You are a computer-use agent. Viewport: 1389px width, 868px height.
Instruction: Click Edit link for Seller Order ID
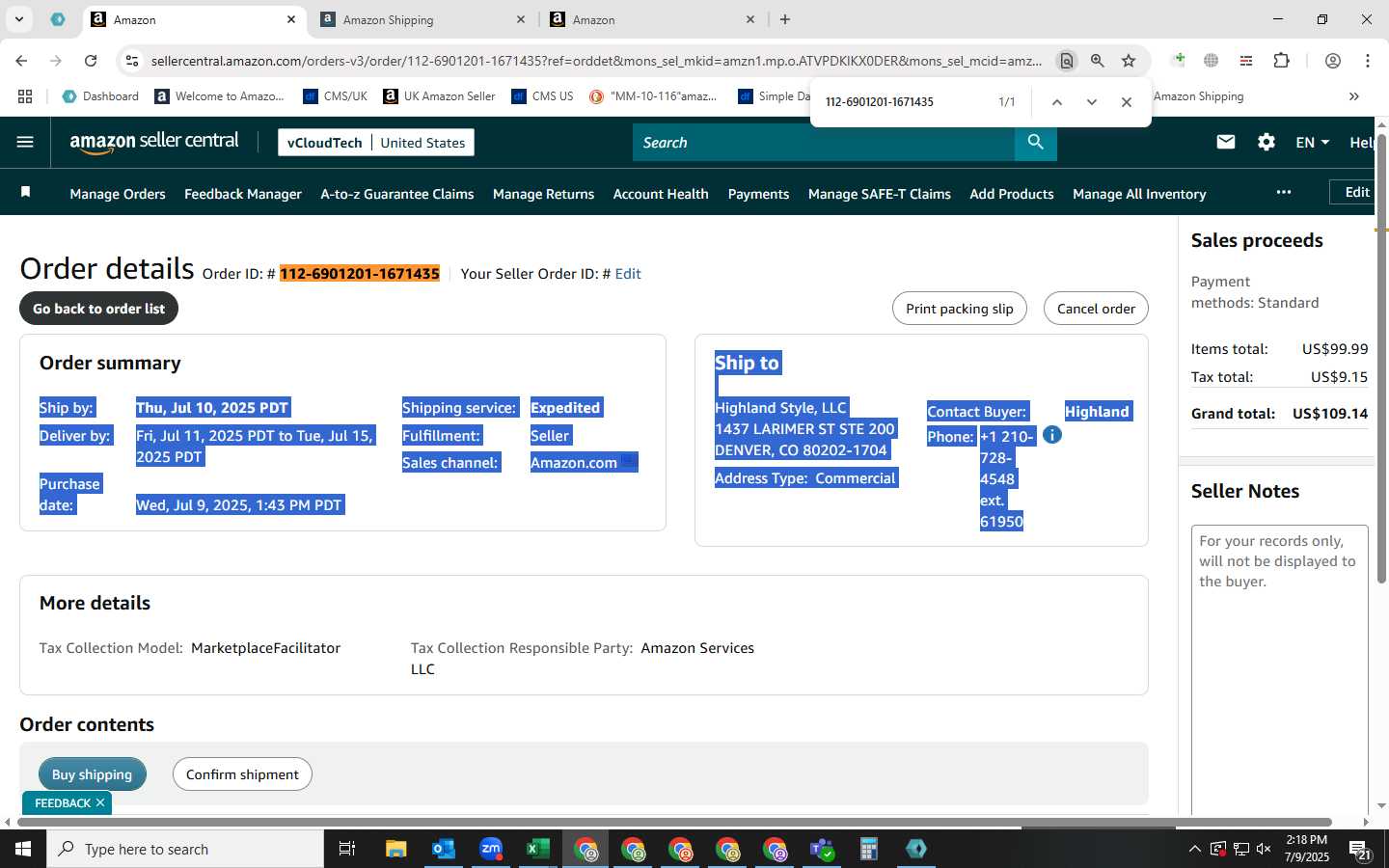tap(628, 274)
